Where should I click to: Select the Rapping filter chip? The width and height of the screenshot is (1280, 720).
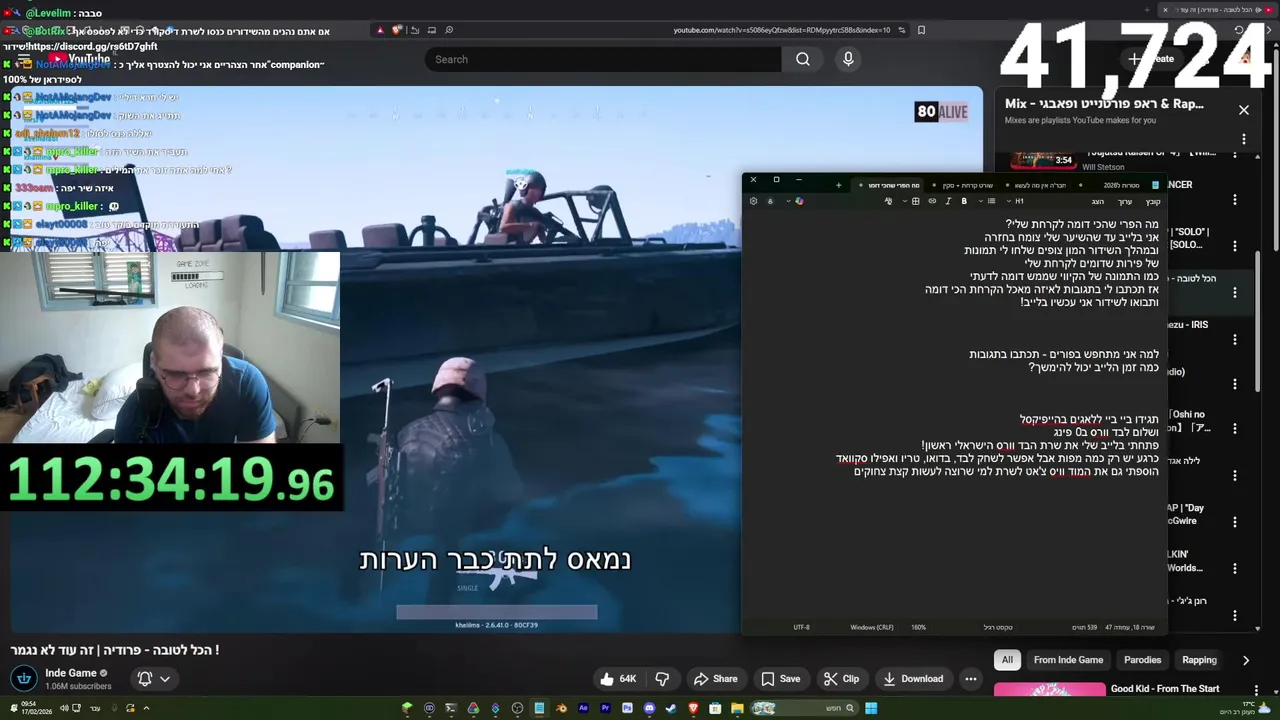coord(1199,660)
